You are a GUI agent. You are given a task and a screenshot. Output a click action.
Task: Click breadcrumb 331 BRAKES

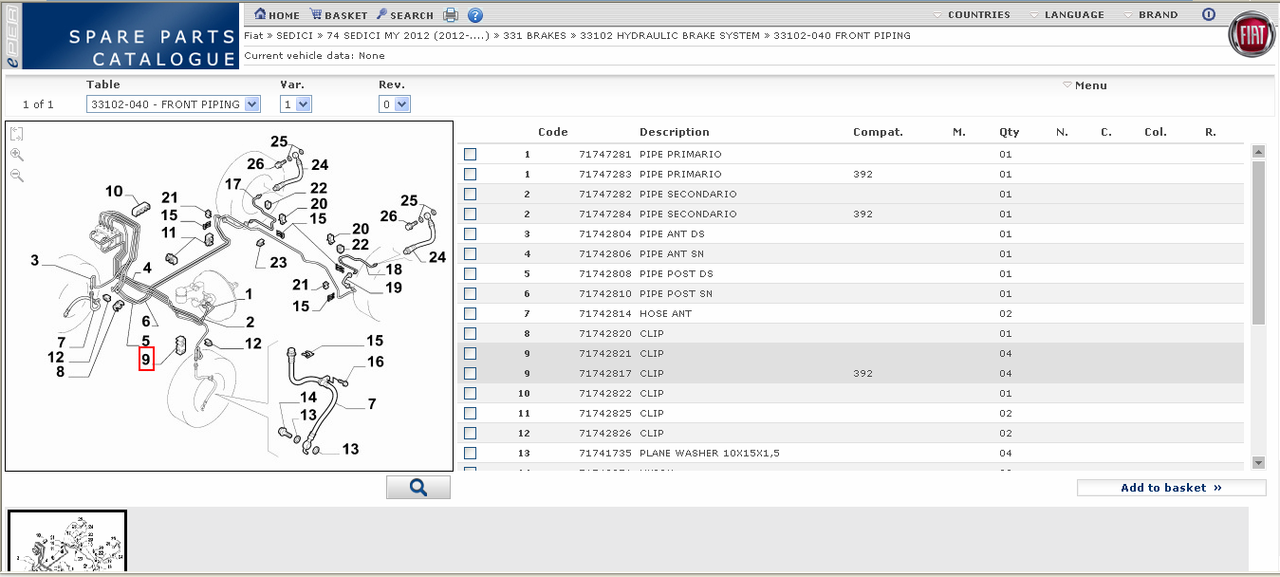pyautogui.click(x=534, y=36)
